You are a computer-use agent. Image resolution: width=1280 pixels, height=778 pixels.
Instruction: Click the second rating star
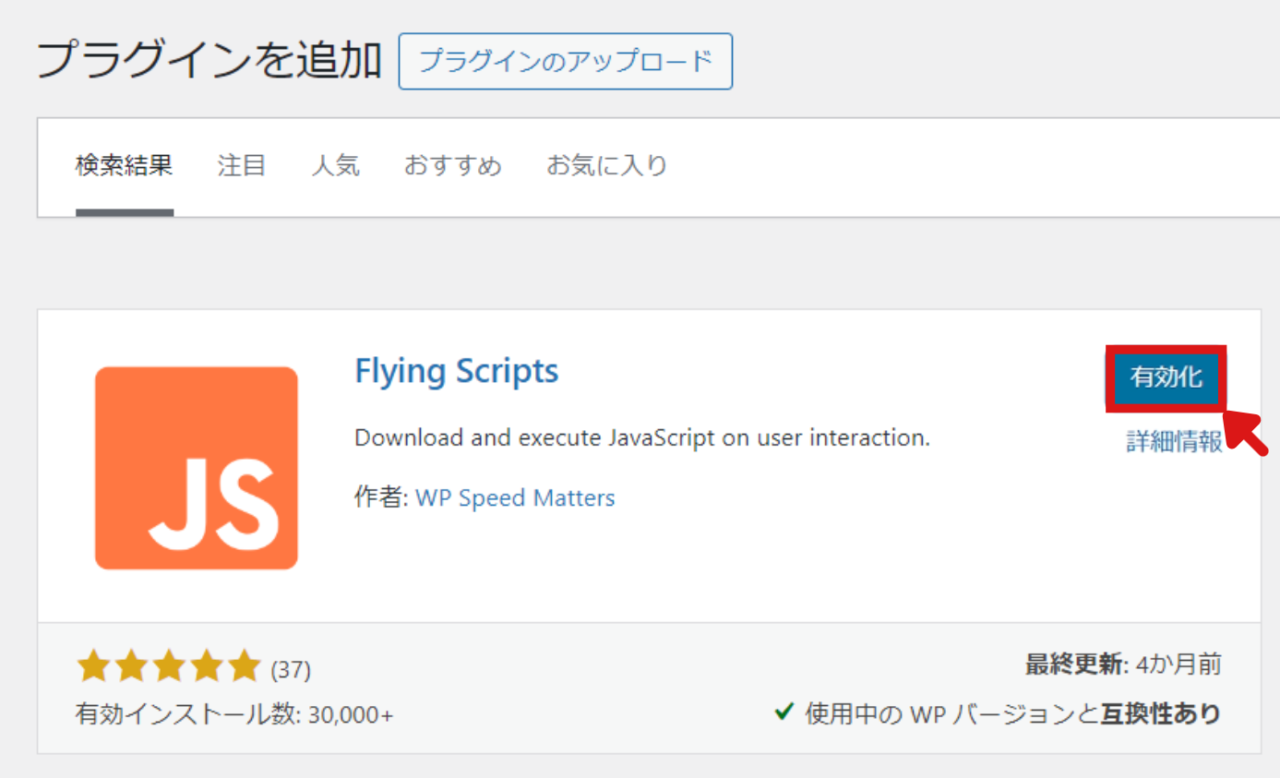(x=133, y=664)
